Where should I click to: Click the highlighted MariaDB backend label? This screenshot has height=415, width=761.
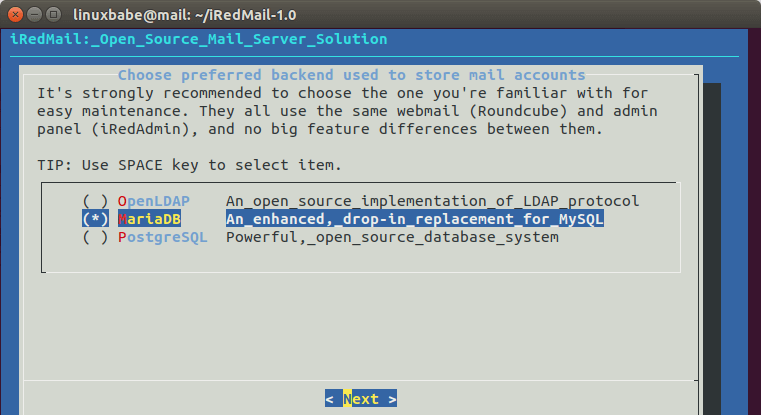tap(148, 219)
